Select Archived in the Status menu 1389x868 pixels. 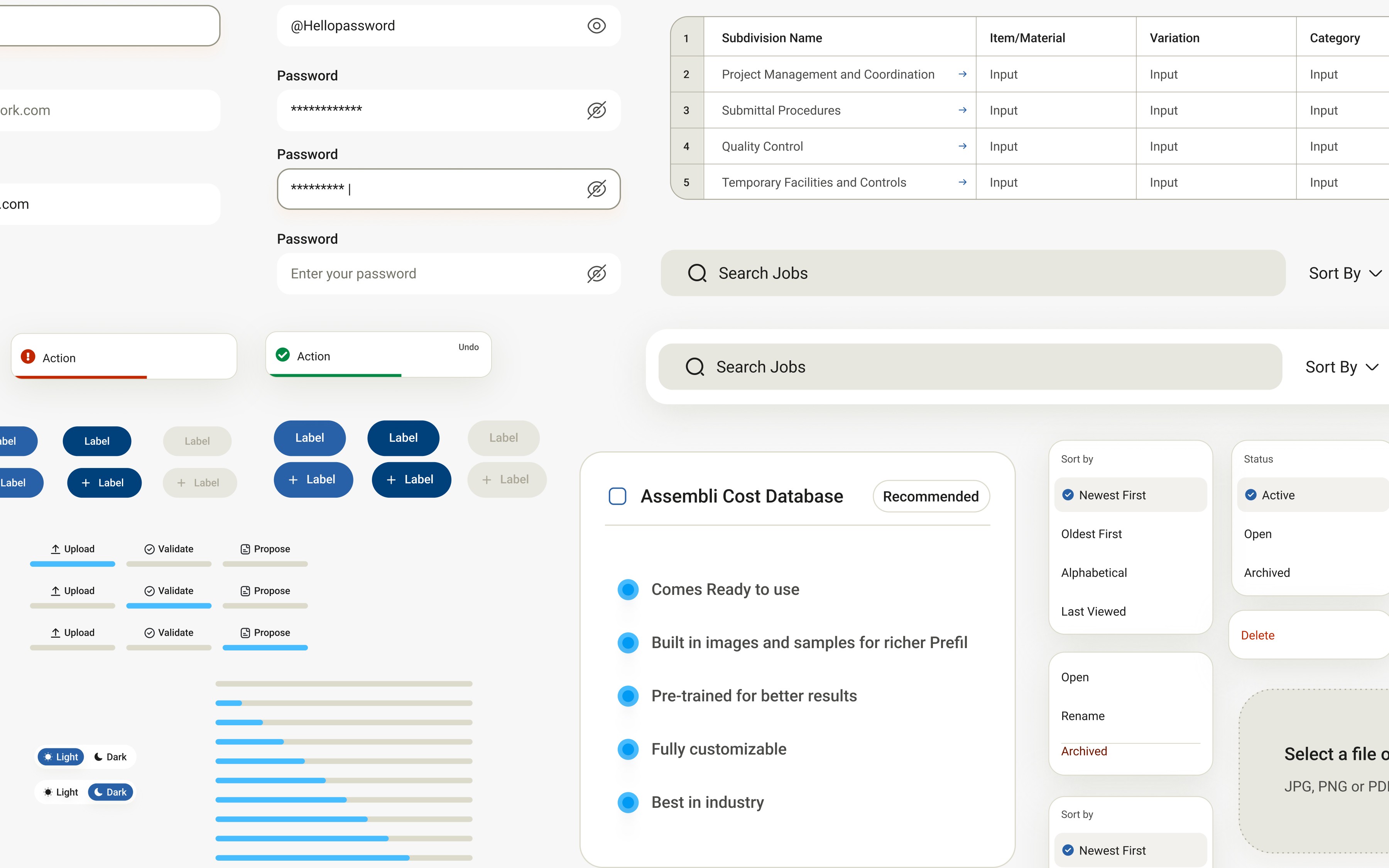click(1266, 573)
